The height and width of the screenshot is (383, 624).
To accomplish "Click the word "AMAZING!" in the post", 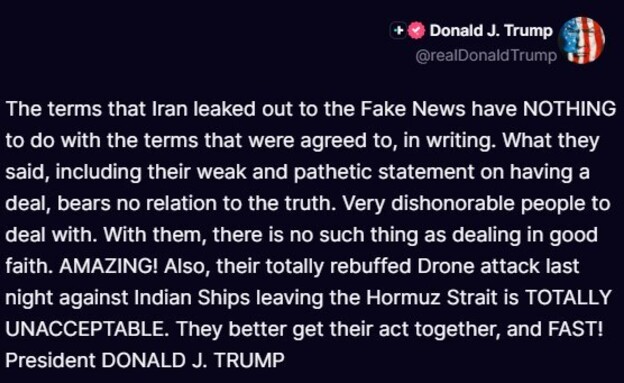I will pyautogui.click(x=108, y=266).
